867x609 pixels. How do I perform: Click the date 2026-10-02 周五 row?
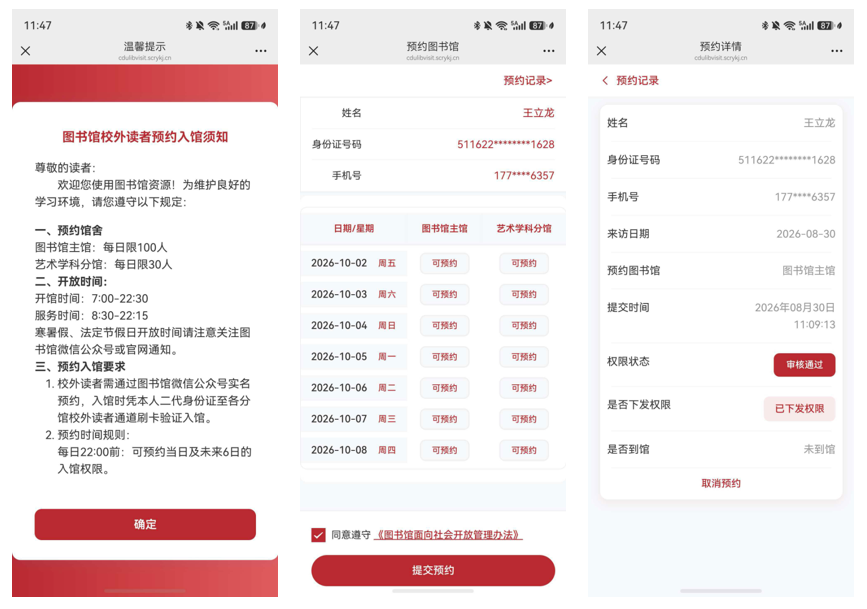[x=354, y=263]
